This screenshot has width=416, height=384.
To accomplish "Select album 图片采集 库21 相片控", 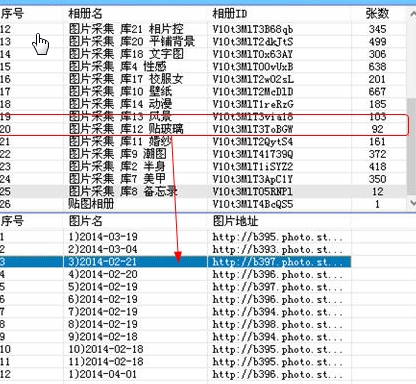I will tap(126, 29).
